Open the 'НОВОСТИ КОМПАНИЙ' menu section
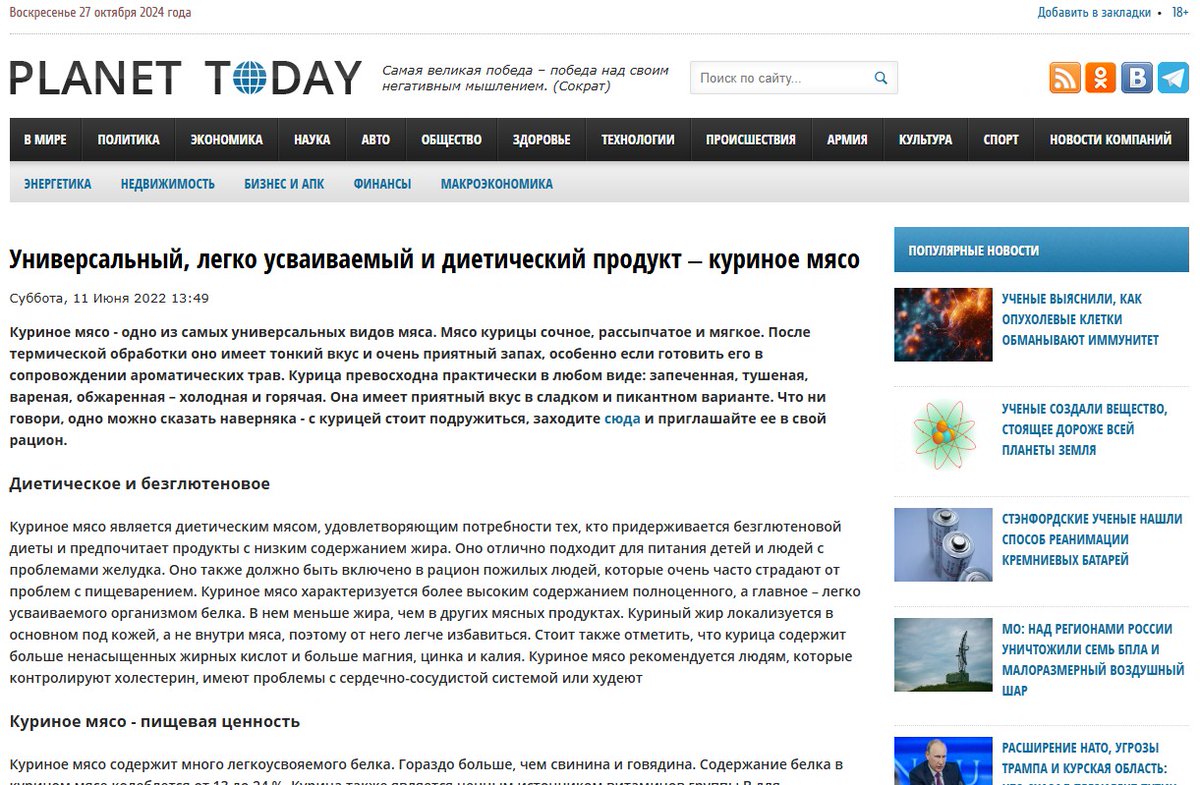The height and width of the screenshot is (785, 1200). pos(1110,140)
